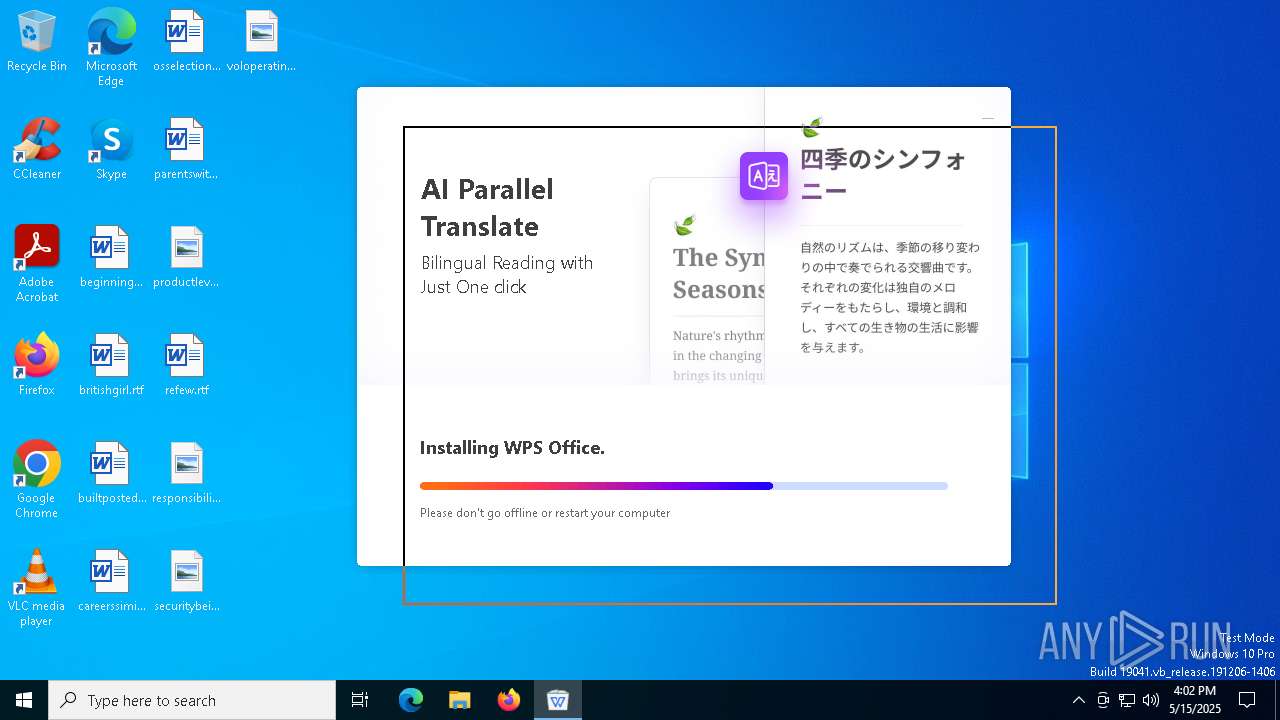
Task: Select the refew.rtf file icon
Action: coord(186,366)
